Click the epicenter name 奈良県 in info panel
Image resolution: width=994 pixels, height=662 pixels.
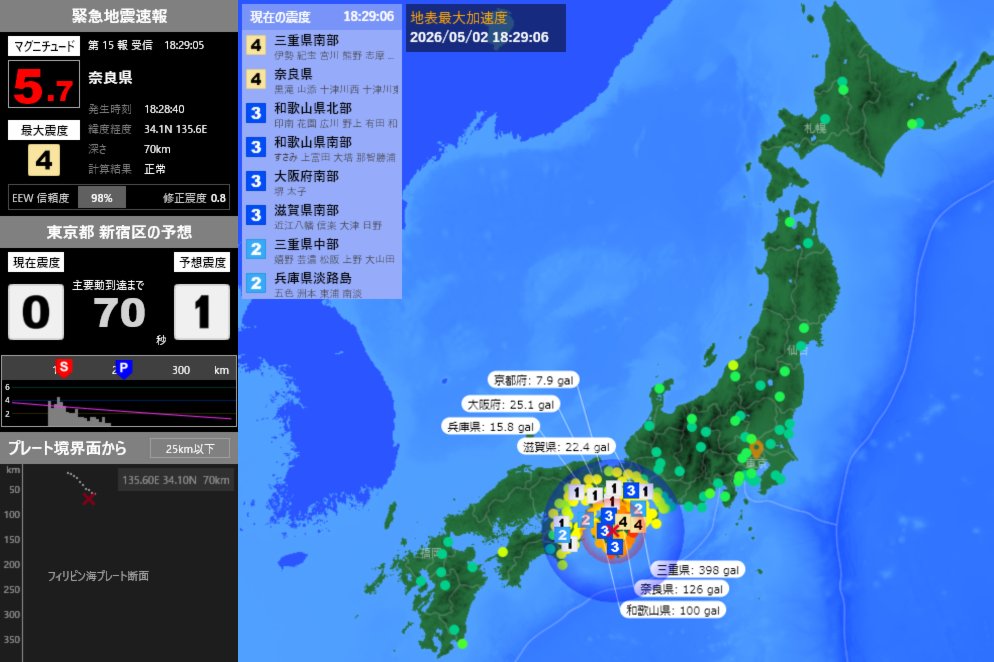(110, 77)
